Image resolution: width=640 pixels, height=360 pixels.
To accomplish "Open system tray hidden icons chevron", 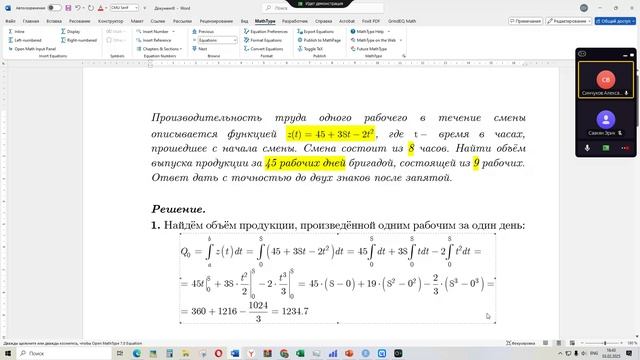I will [560, 353].
